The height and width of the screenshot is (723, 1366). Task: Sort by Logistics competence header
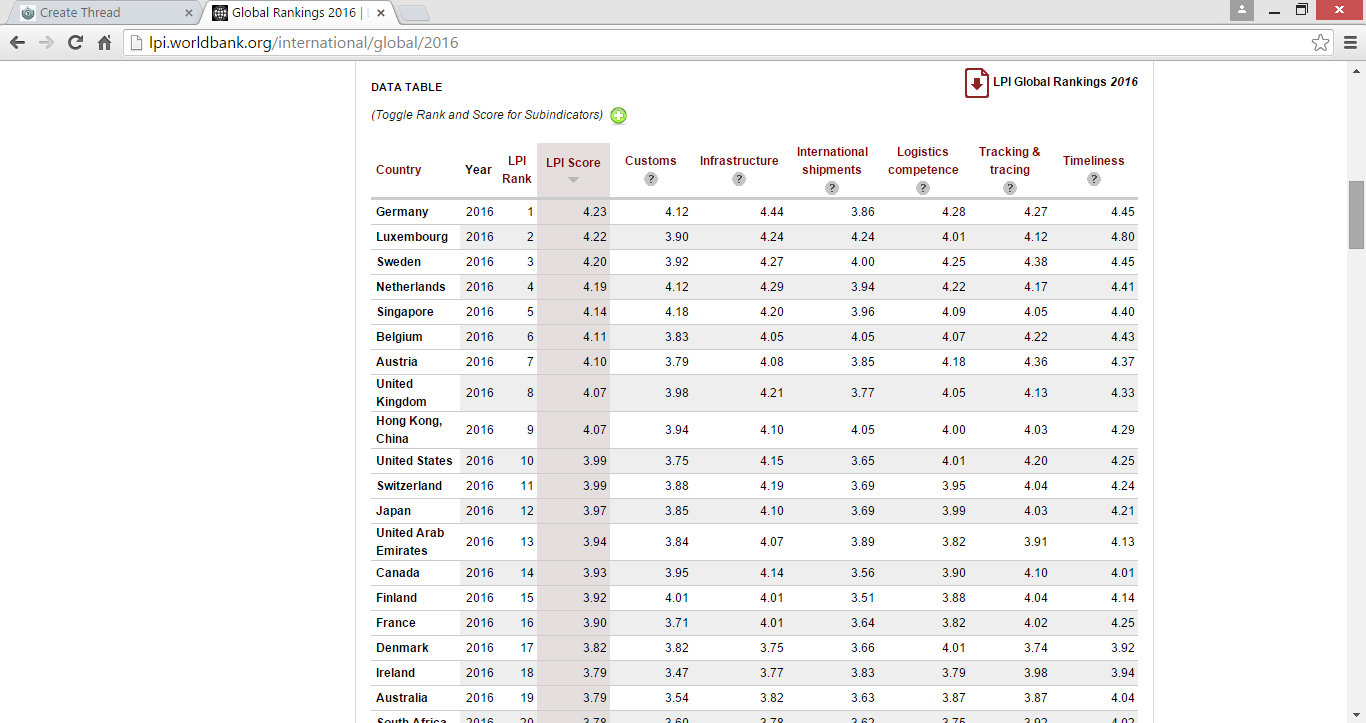coord(923,161)
